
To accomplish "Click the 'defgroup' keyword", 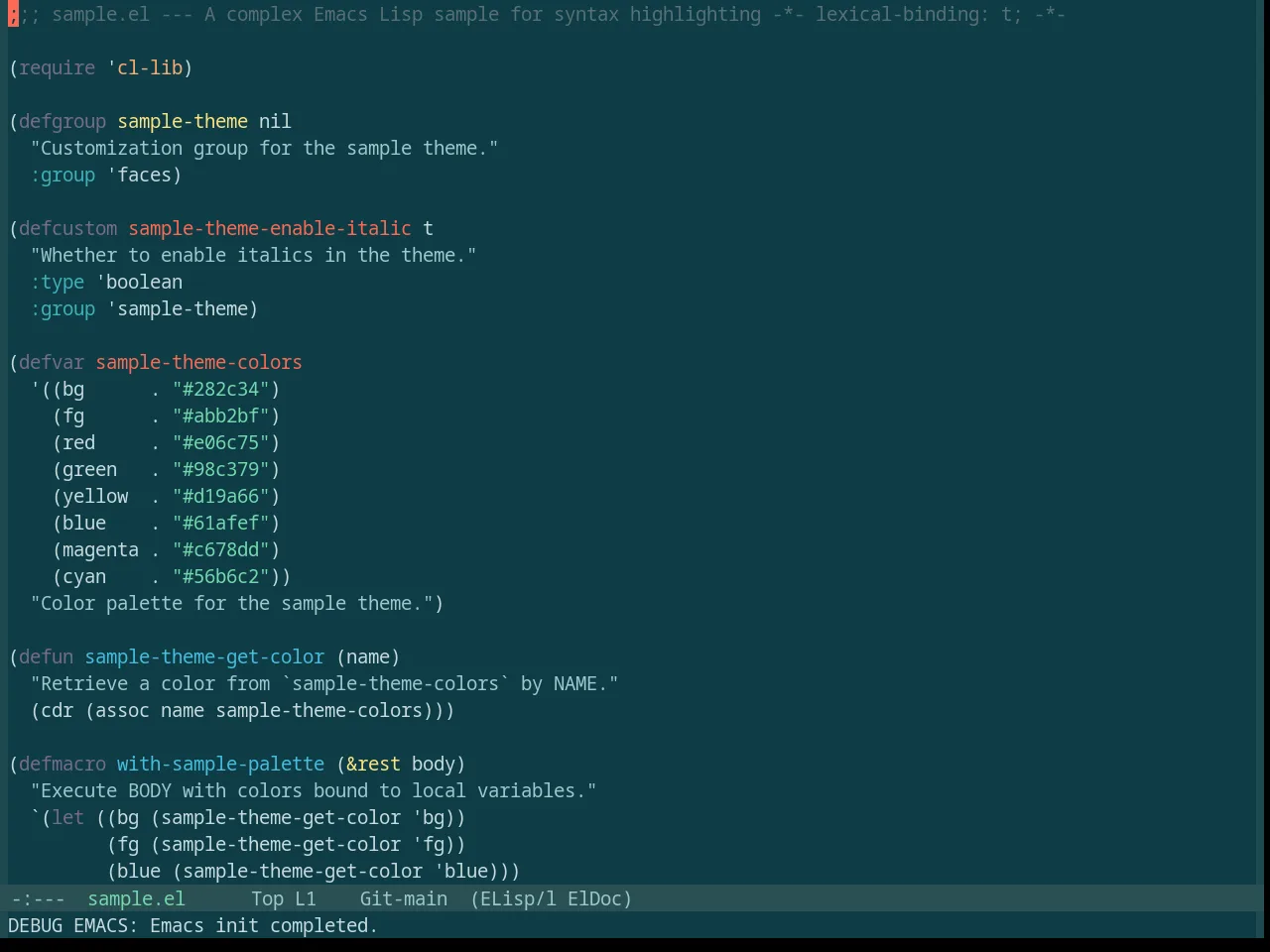I will tap(63, 121).
